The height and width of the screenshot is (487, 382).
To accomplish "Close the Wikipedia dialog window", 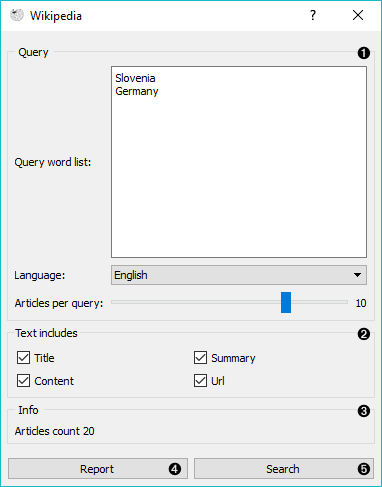I will 358,15.
